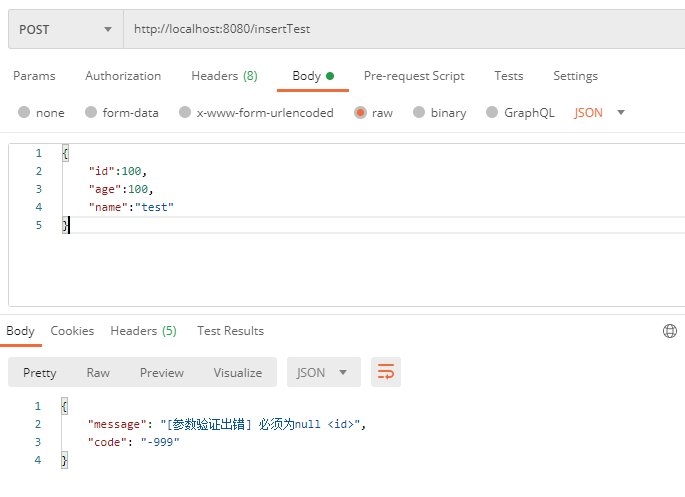The image size is (685, 497).
Task: Select the none body option
Action: point(24,113)
